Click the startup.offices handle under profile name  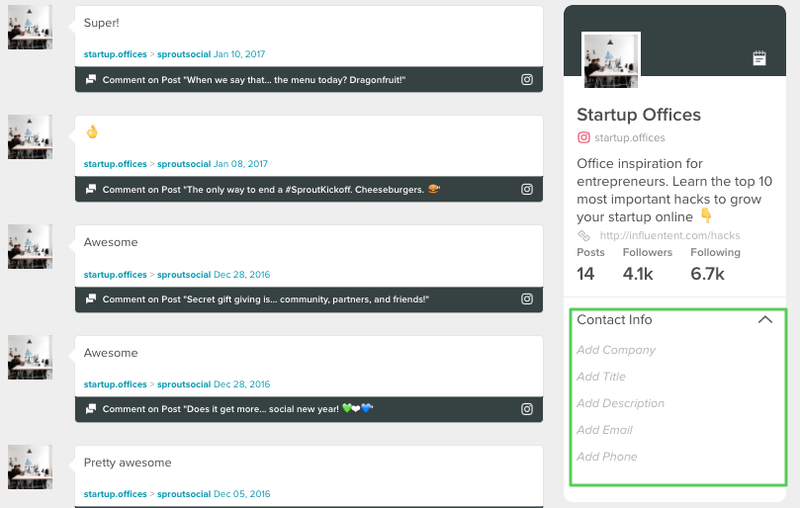point(630,138)
